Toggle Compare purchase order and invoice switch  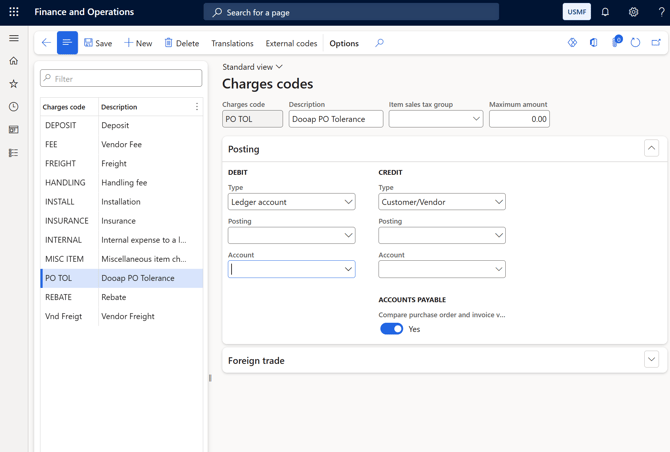391,329
